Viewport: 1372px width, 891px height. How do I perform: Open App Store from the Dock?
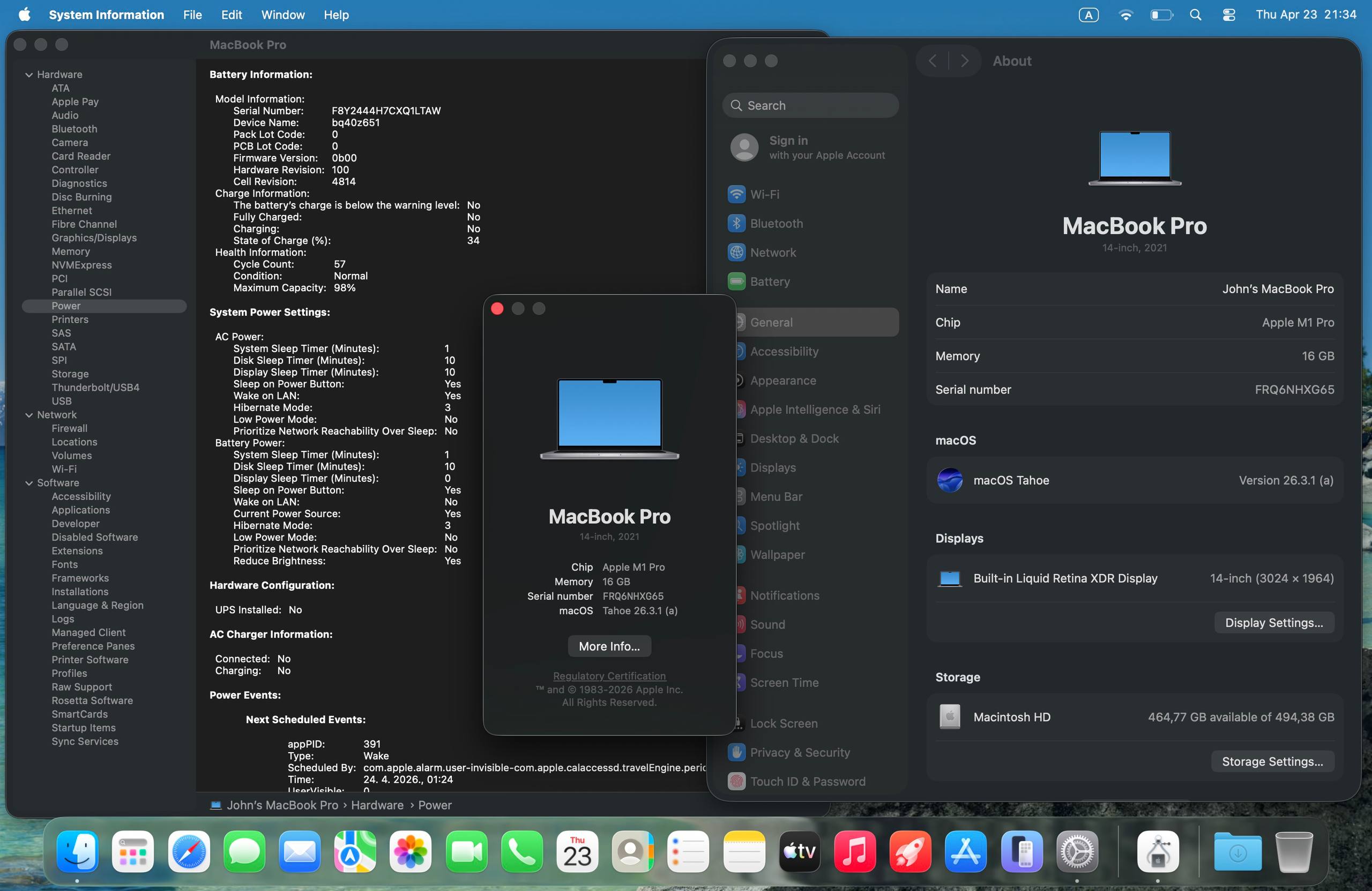click(966, 851)
